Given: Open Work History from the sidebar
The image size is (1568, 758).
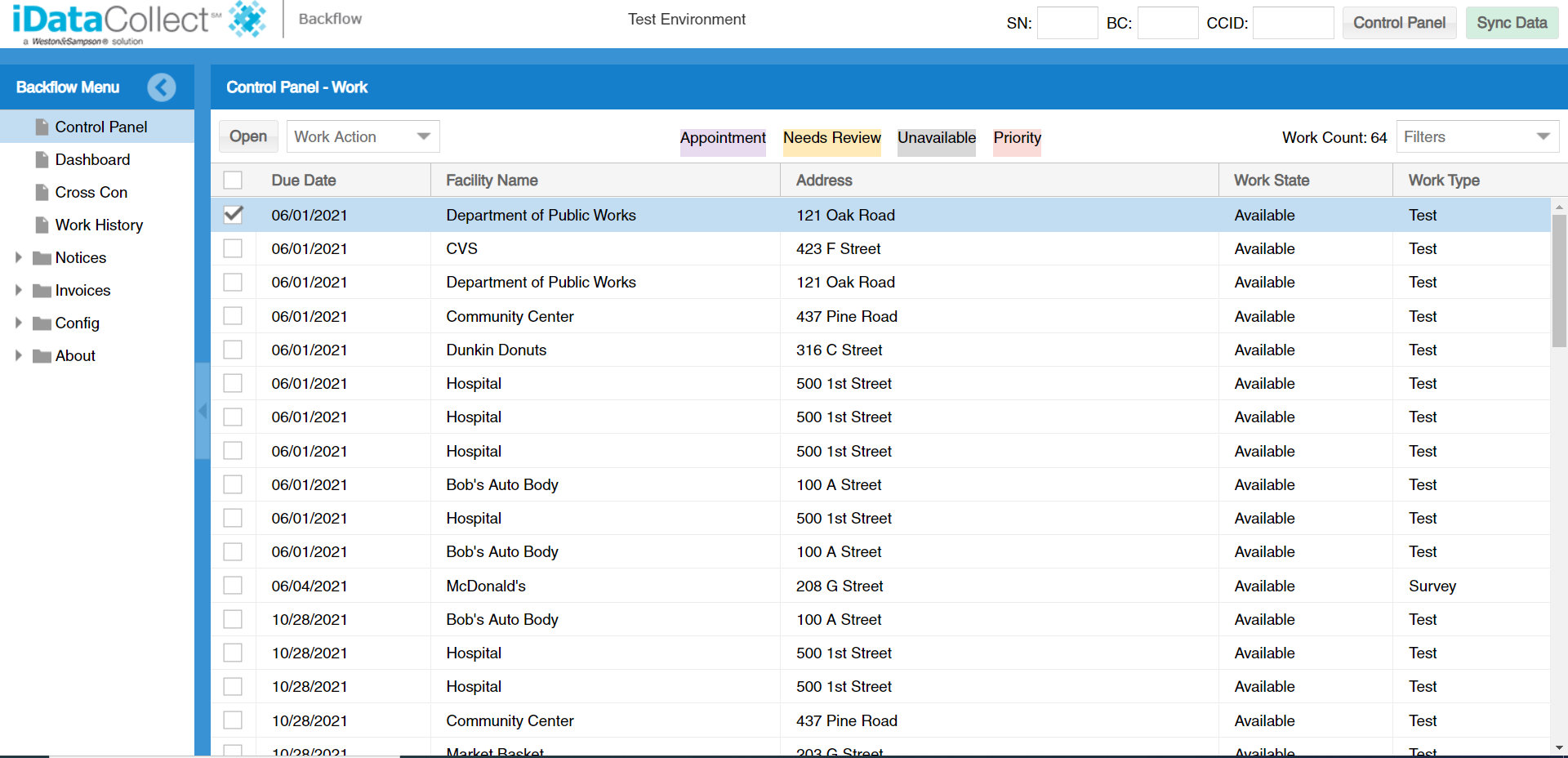Looking at the screenshot, I should coord(100,225).
